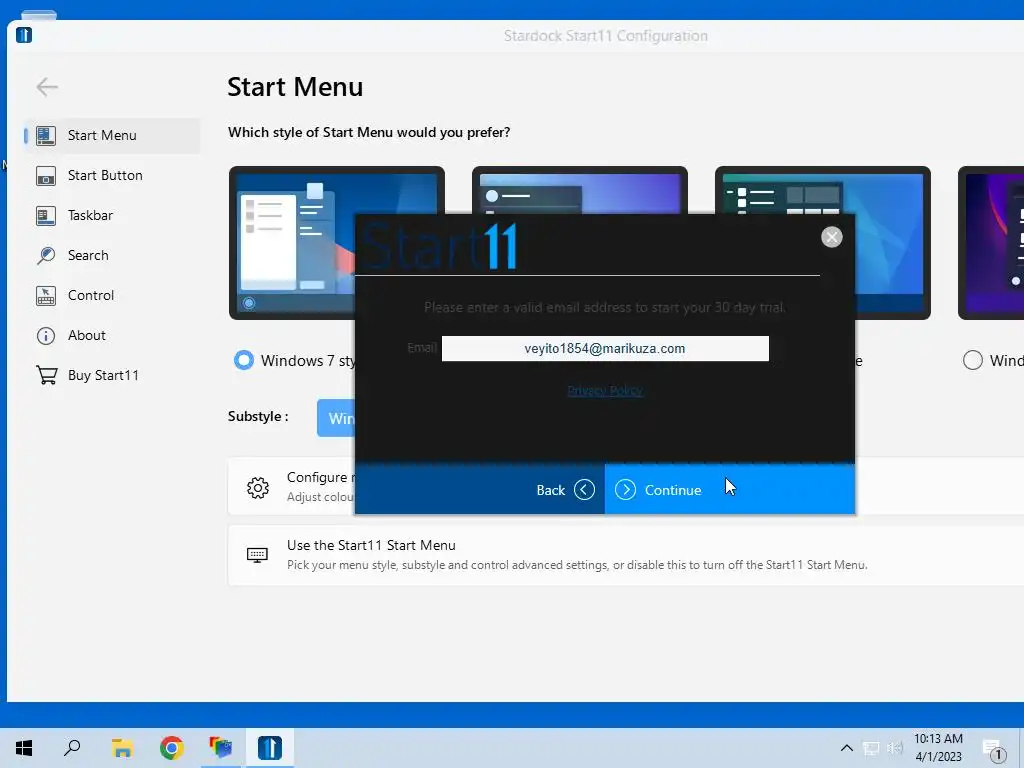The height and width of the screenshot is (768, 1024).
Task: Show hidden system tray icons
Action: pos(846,748)
